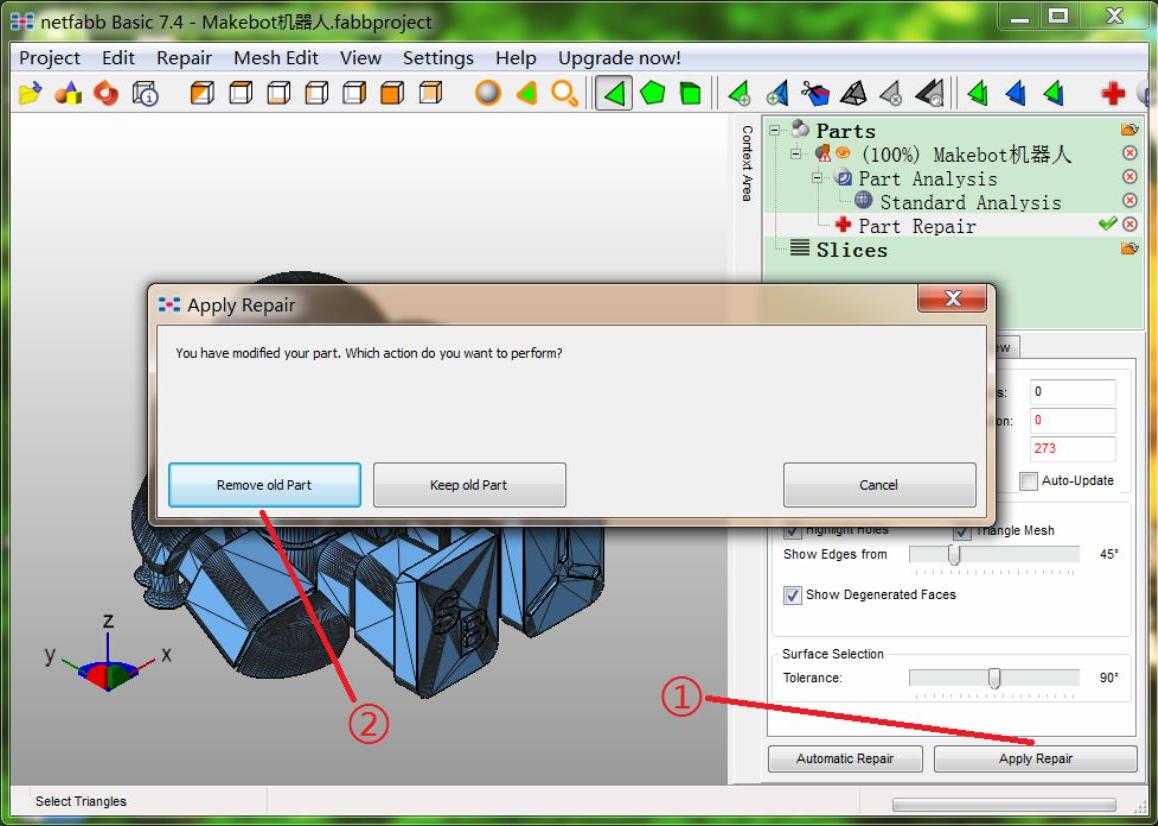Click the wireframe pyramid icon

point(854,94)
